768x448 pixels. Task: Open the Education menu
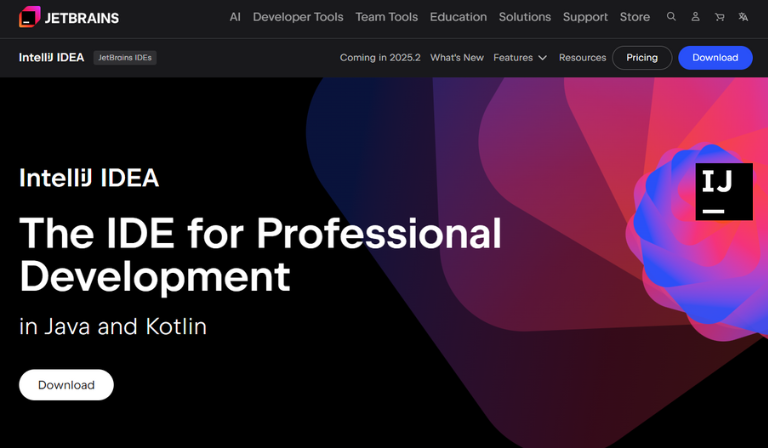pyautogui.click(x=458, y=17)
